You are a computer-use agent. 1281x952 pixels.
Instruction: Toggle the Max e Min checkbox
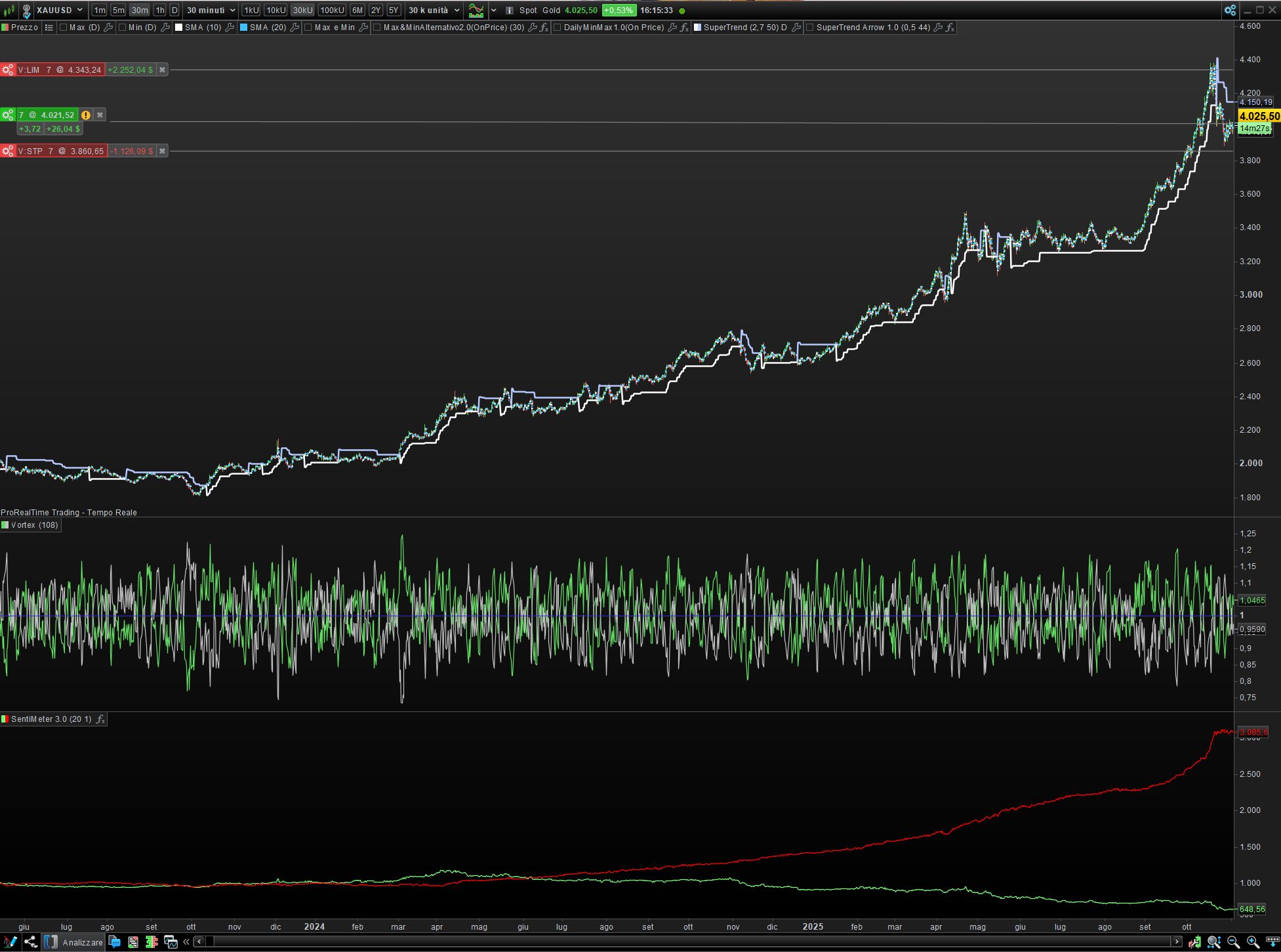[x=308, y=28]
